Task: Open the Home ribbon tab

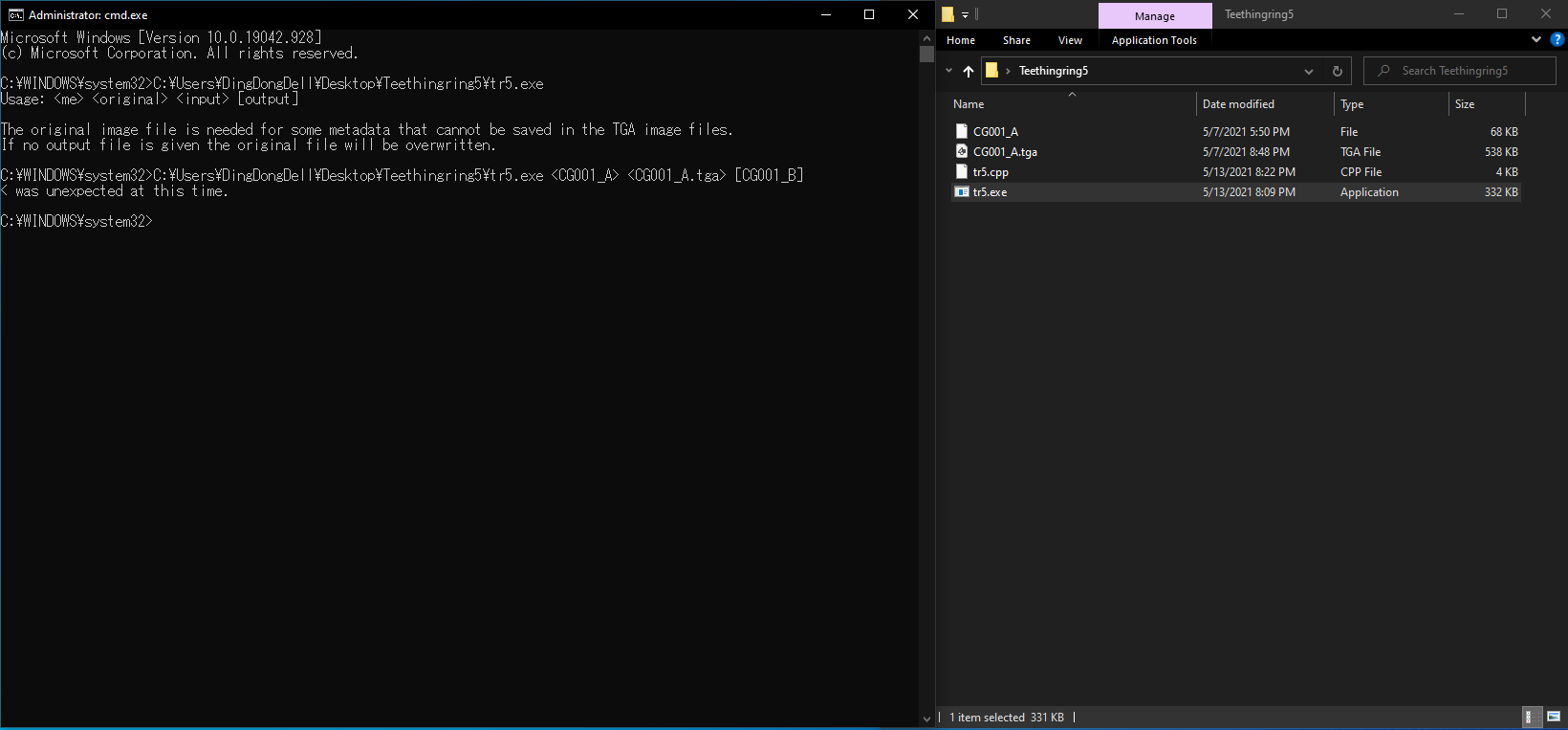Action: click(x=961, y=40)
